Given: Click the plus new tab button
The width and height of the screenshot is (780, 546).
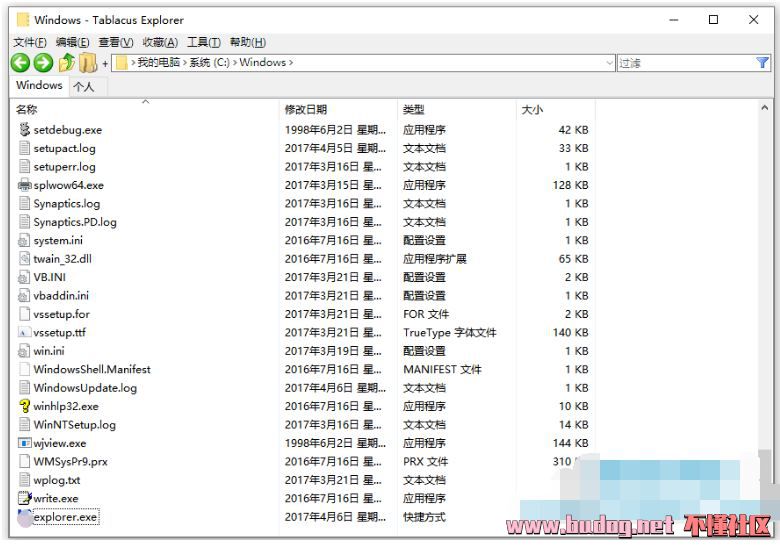Looking at the screenshot, I should 105,63.
